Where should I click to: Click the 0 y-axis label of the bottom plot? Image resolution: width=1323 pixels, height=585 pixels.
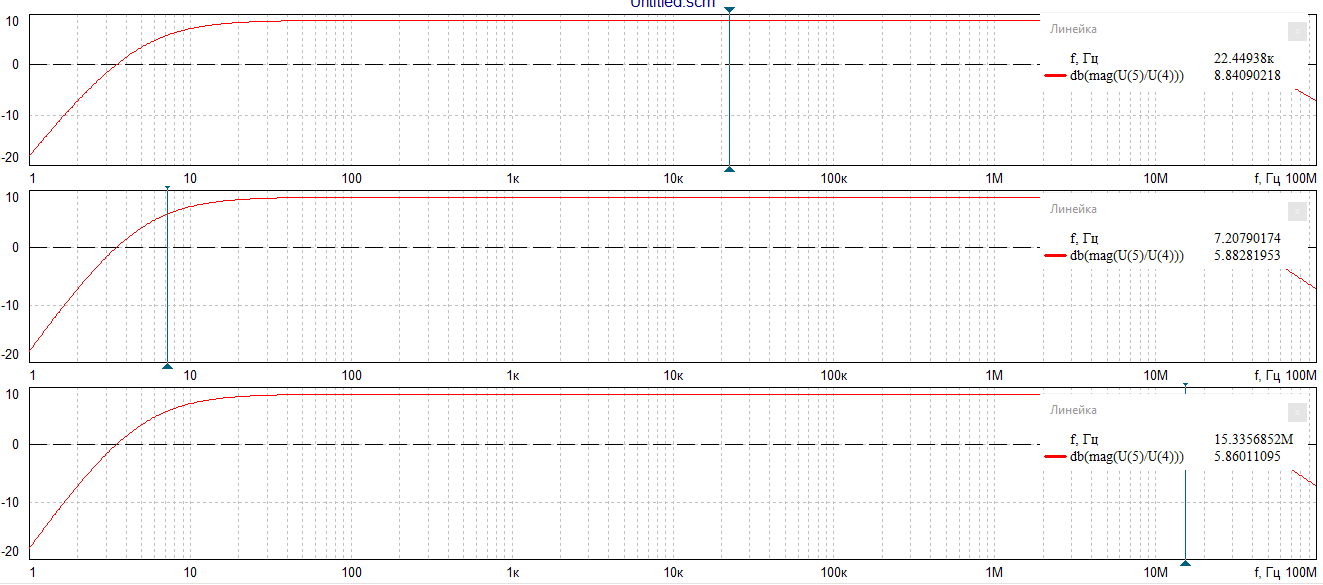click(17, 445)
